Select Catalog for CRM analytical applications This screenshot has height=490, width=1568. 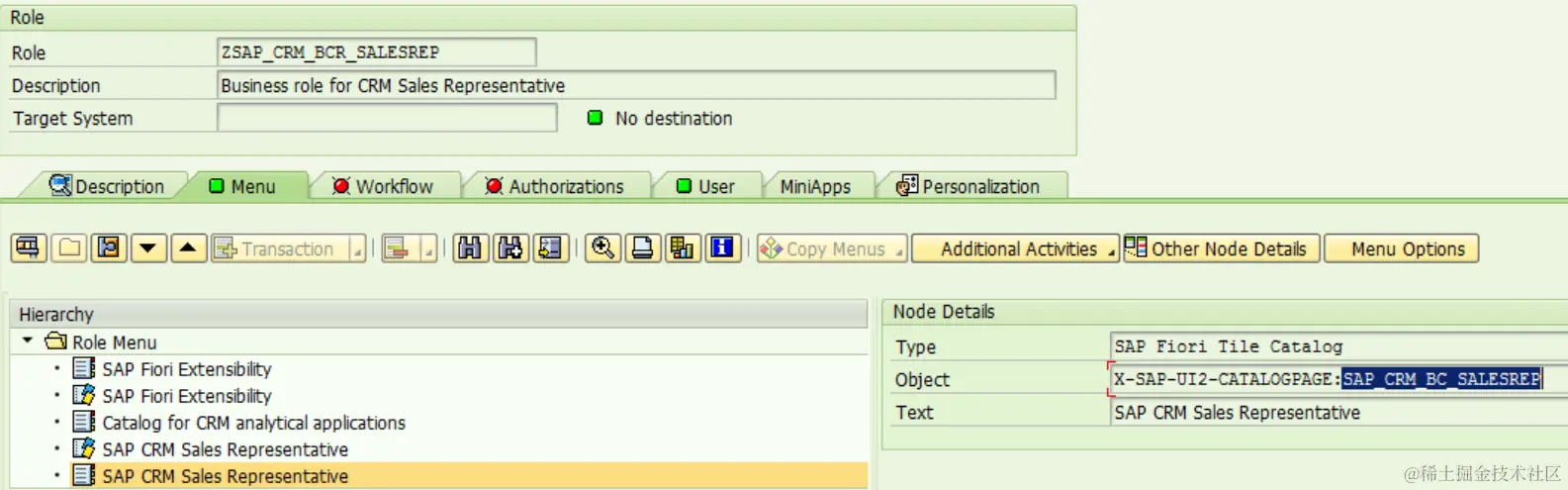439,423
